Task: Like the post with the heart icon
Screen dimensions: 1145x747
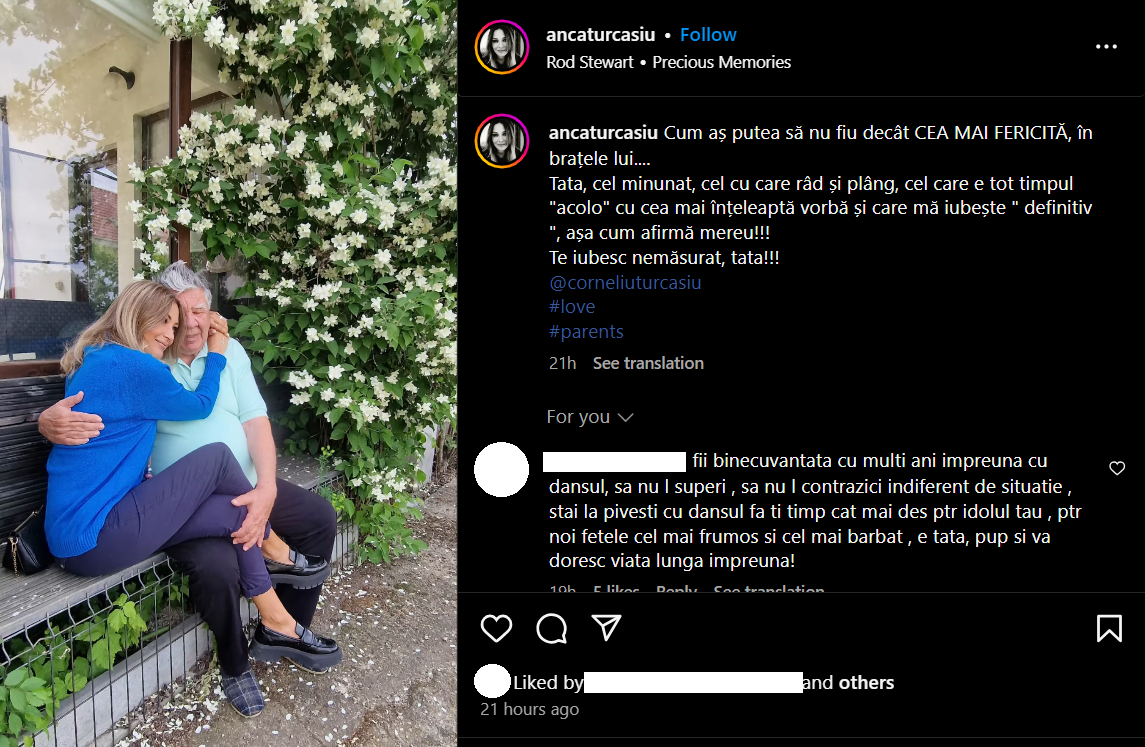Action: (x=496, y=628)
